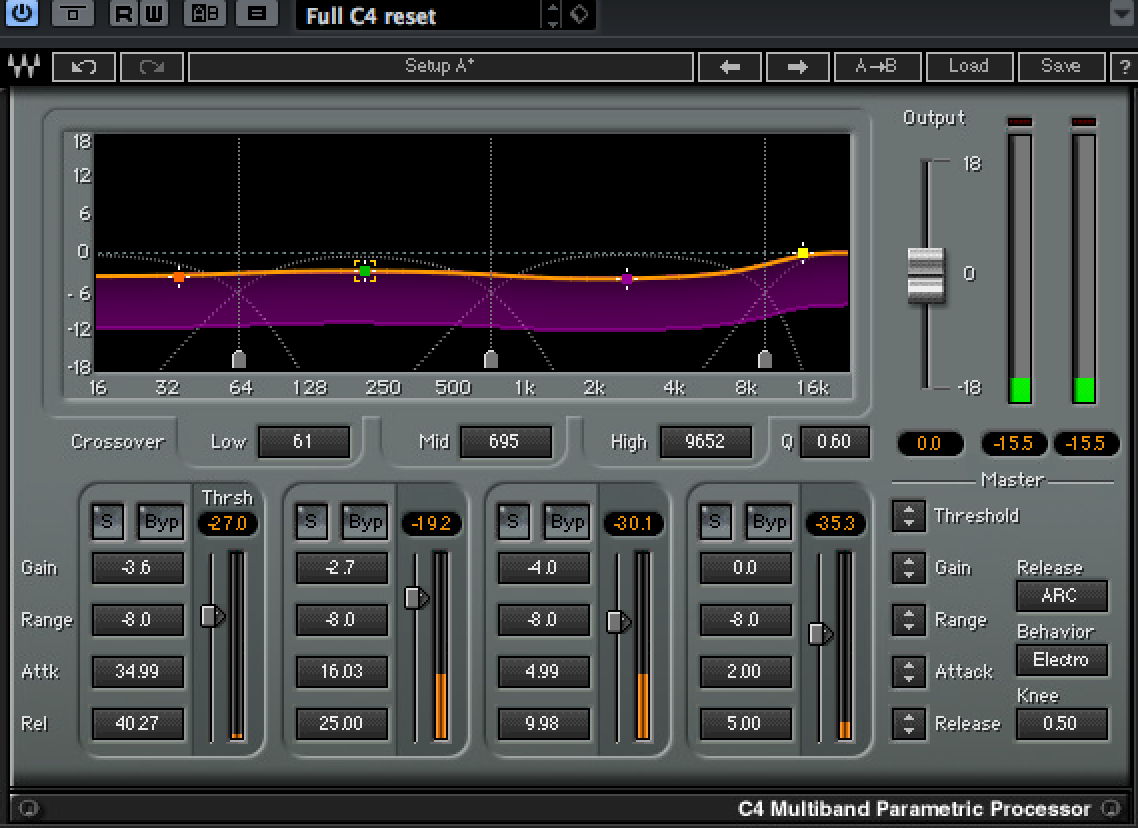
Task: Click the W write automation button
Action: 153,14
